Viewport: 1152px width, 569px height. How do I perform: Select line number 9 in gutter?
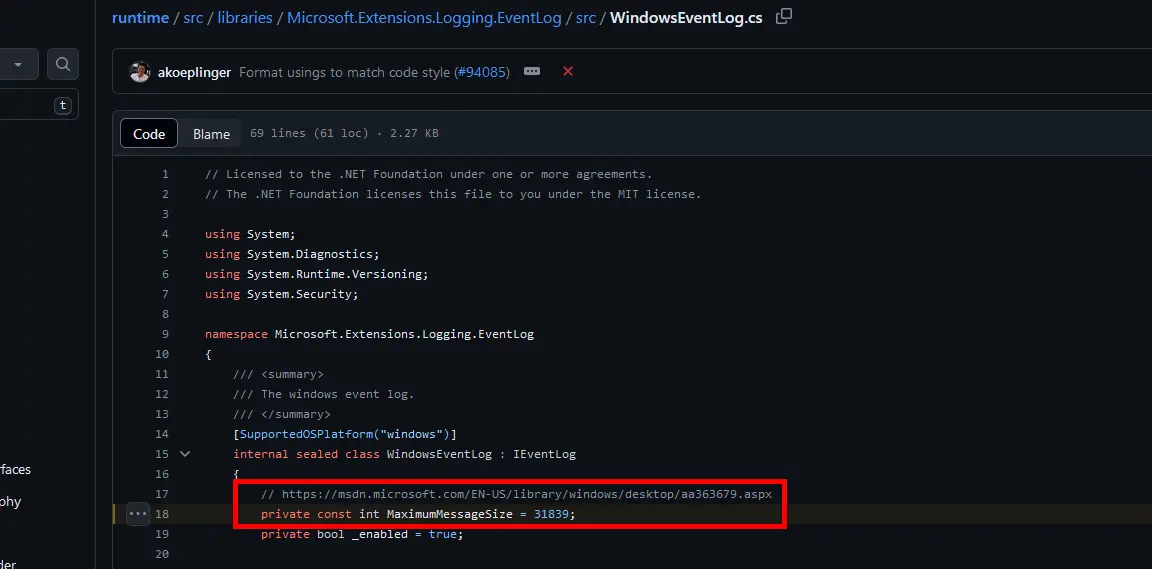coord(165,334)
